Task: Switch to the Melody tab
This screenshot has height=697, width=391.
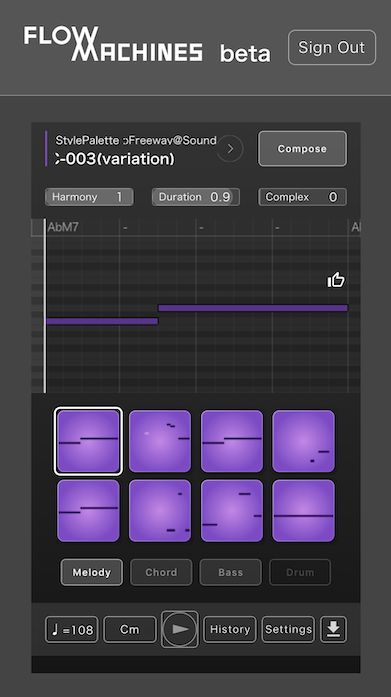Action: coord(92,572)
